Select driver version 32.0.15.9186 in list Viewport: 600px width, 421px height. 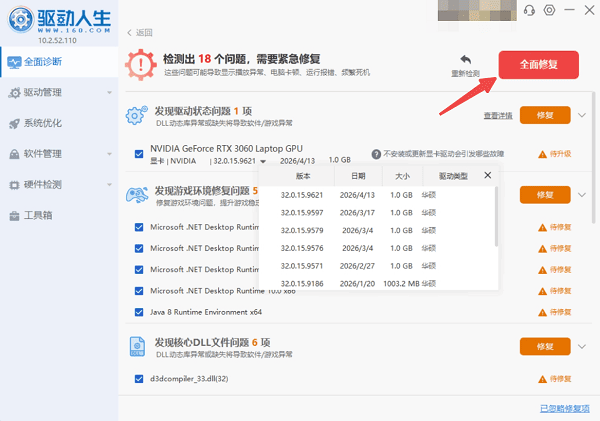pyautogui.click(x=378, y=284)
